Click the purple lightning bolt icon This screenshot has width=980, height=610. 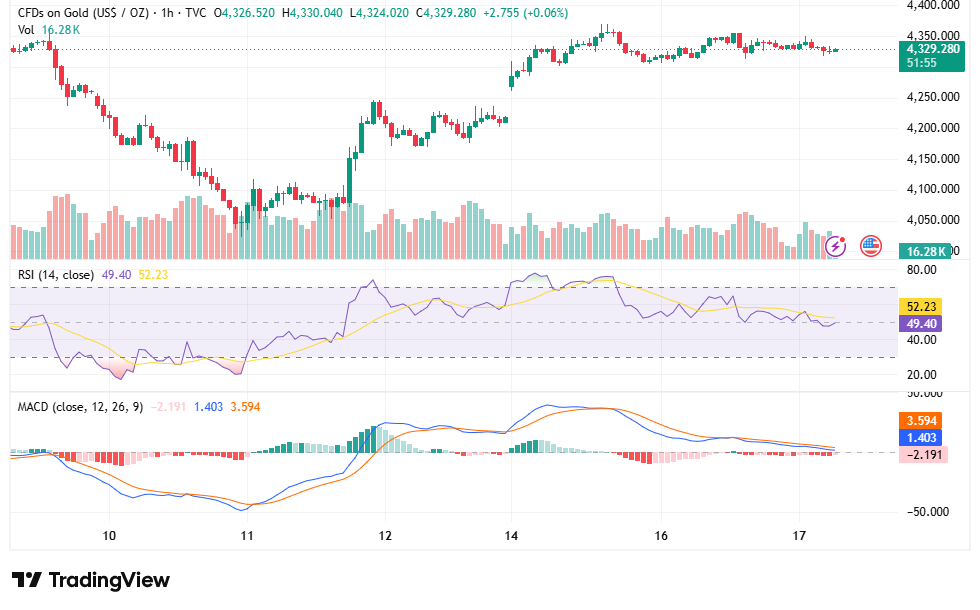coord(836,246)
